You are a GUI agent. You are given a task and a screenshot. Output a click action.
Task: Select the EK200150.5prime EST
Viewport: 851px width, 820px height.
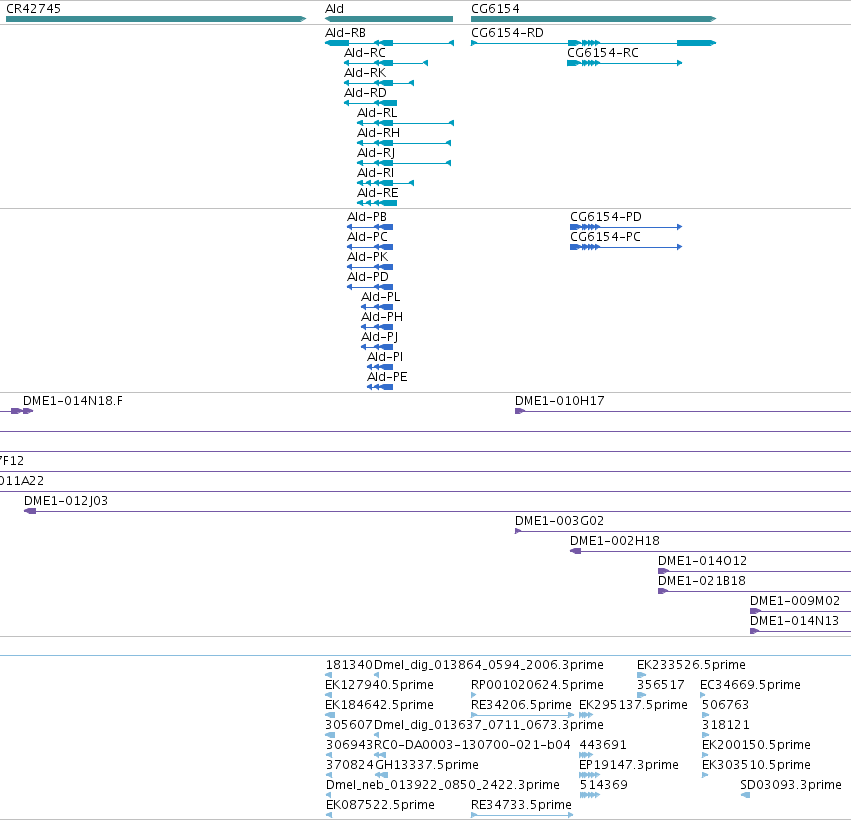[x=705, y=755]
